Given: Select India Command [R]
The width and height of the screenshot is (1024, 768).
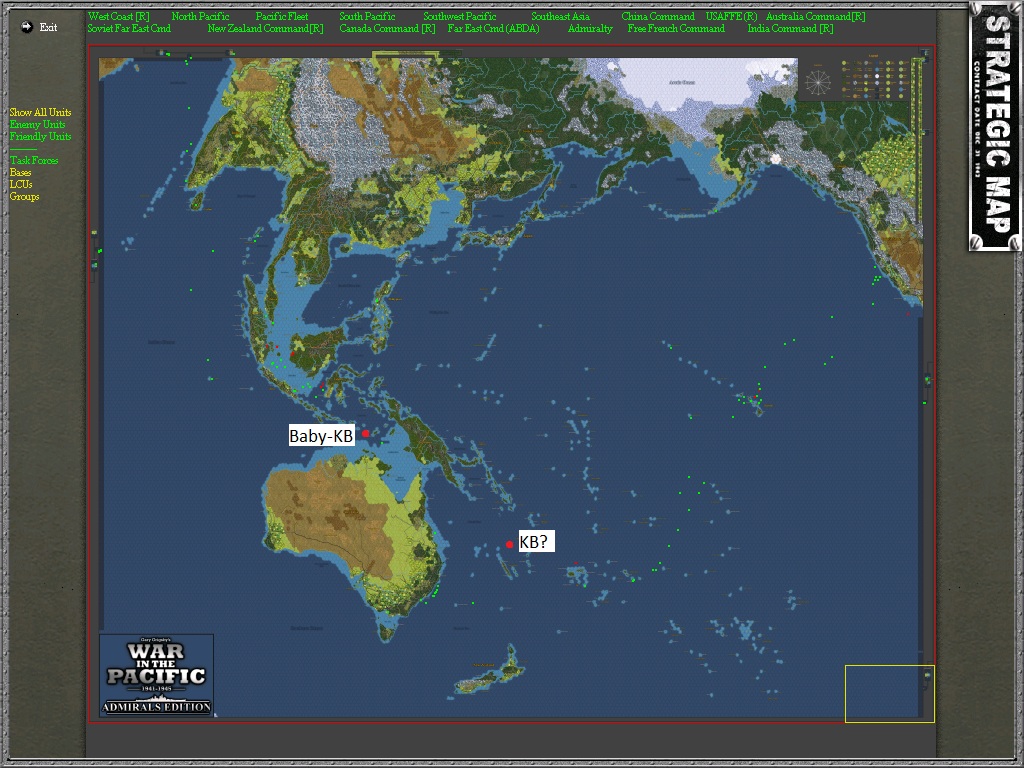Looking at the screenshot, I should [790, 29].
